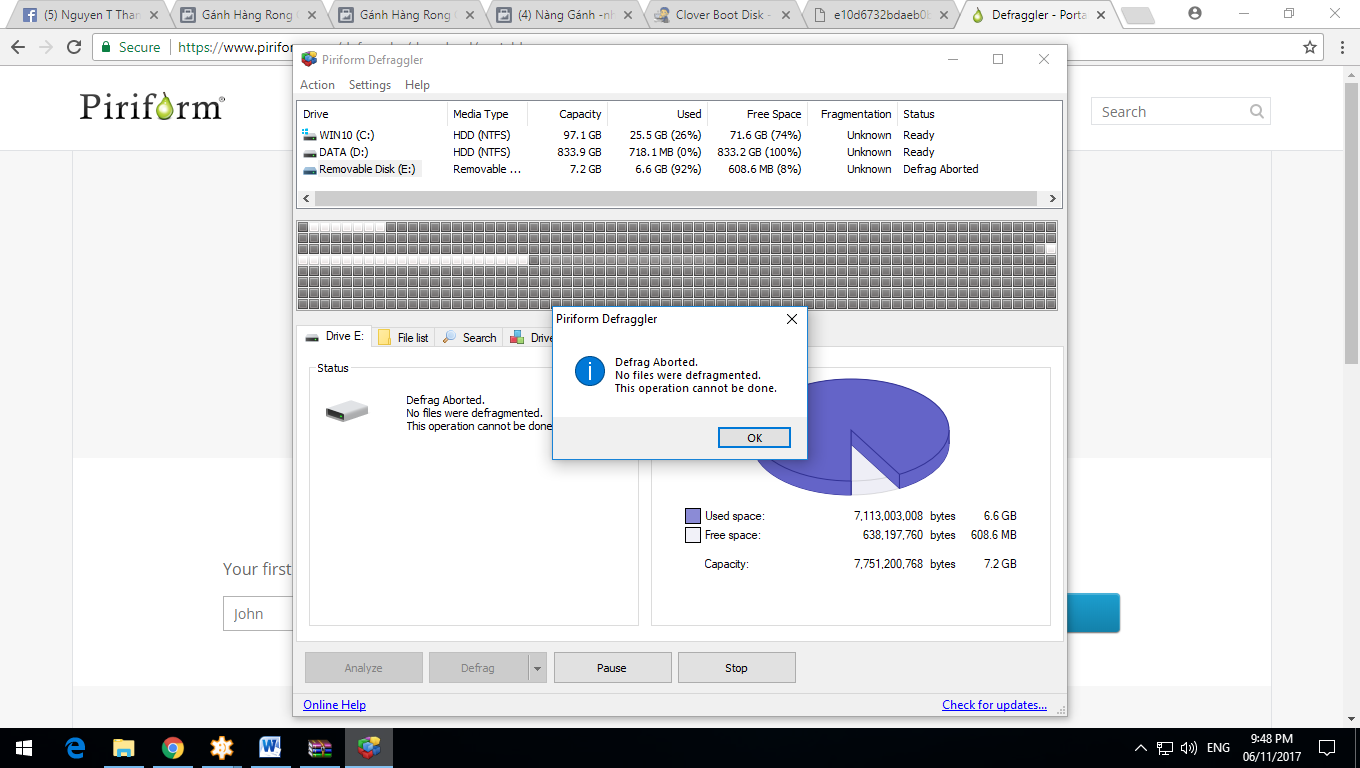Click the Pause button

tap(612, 668)
